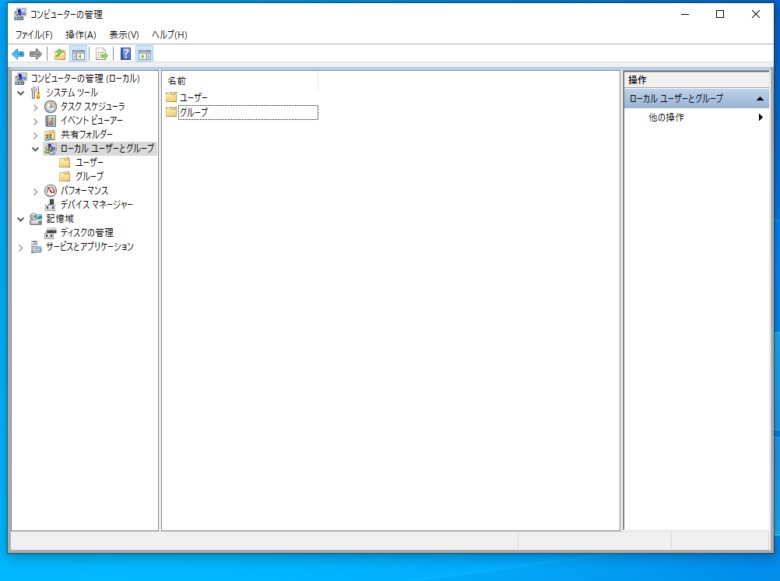Open the 他の操作 submenu arrow
This screenshot has height=581, width=780.
761,117
